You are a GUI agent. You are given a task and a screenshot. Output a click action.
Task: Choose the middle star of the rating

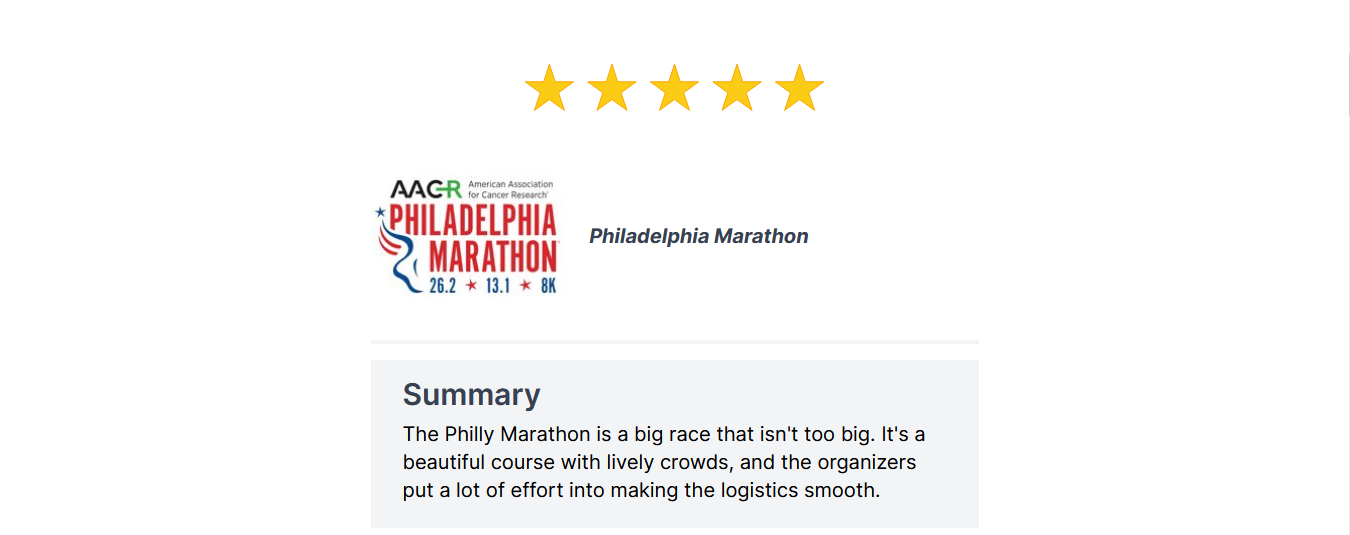click(x=675, y=88)
